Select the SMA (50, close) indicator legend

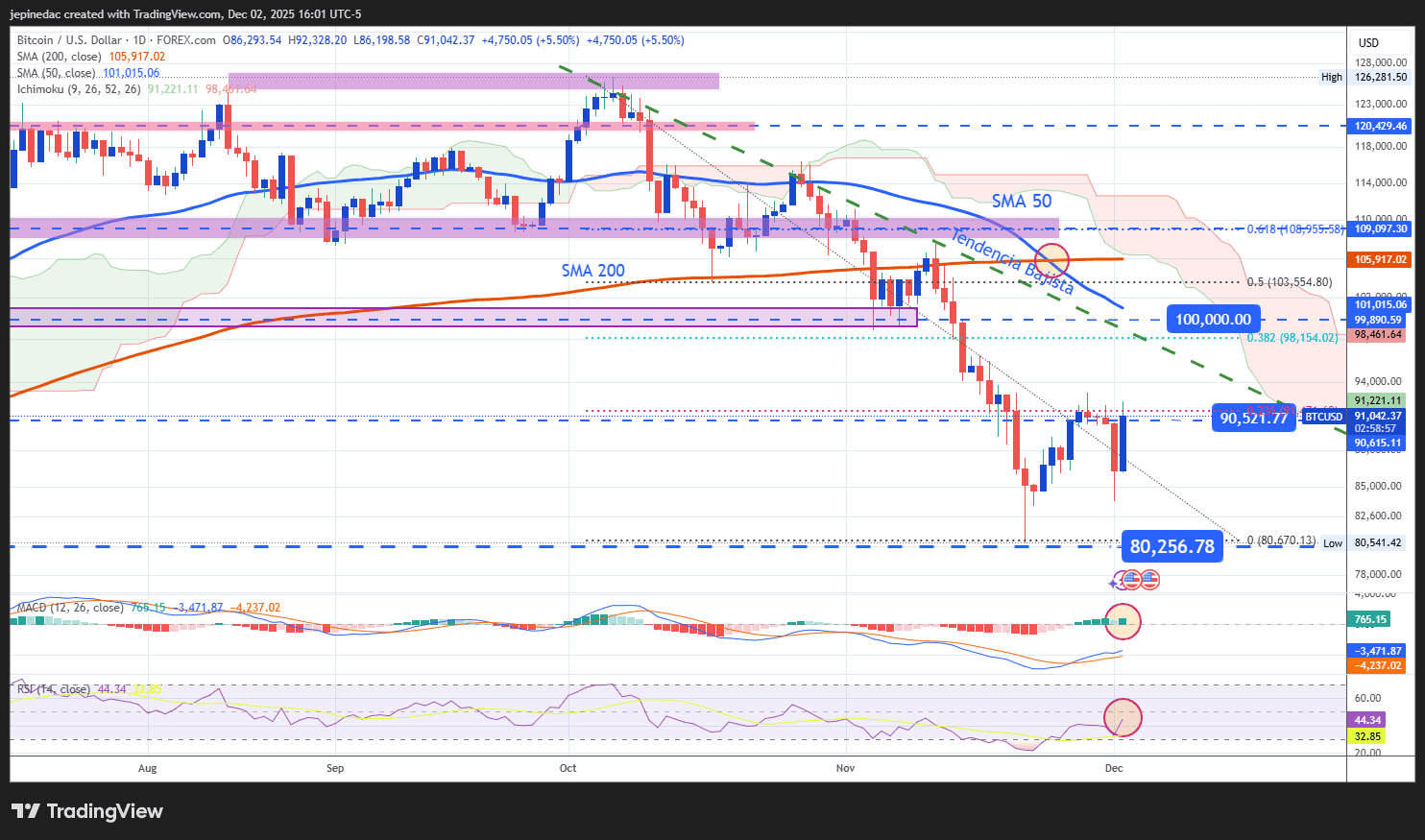[56, 73]
